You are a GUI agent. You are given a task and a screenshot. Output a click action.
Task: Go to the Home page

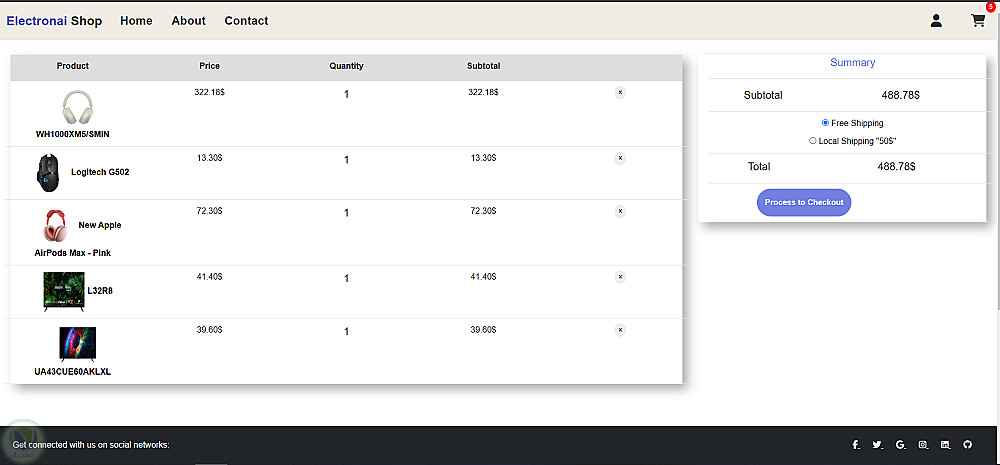pos(136,20)
